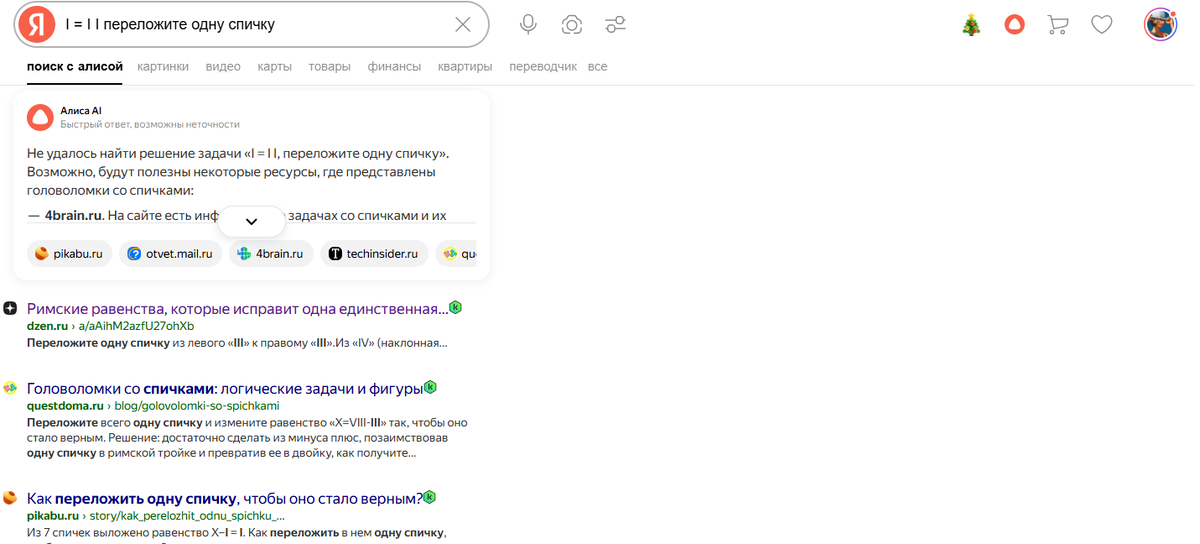Open user profile avatar
This screenshot has width=1200, height=544.
click(x=1160, y=25)
